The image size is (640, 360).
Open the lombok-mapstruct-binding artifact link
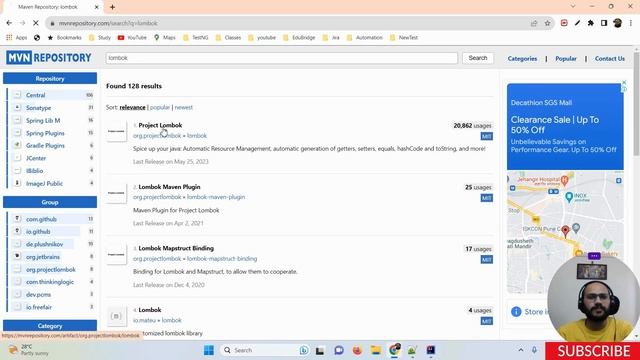(222, 259)
